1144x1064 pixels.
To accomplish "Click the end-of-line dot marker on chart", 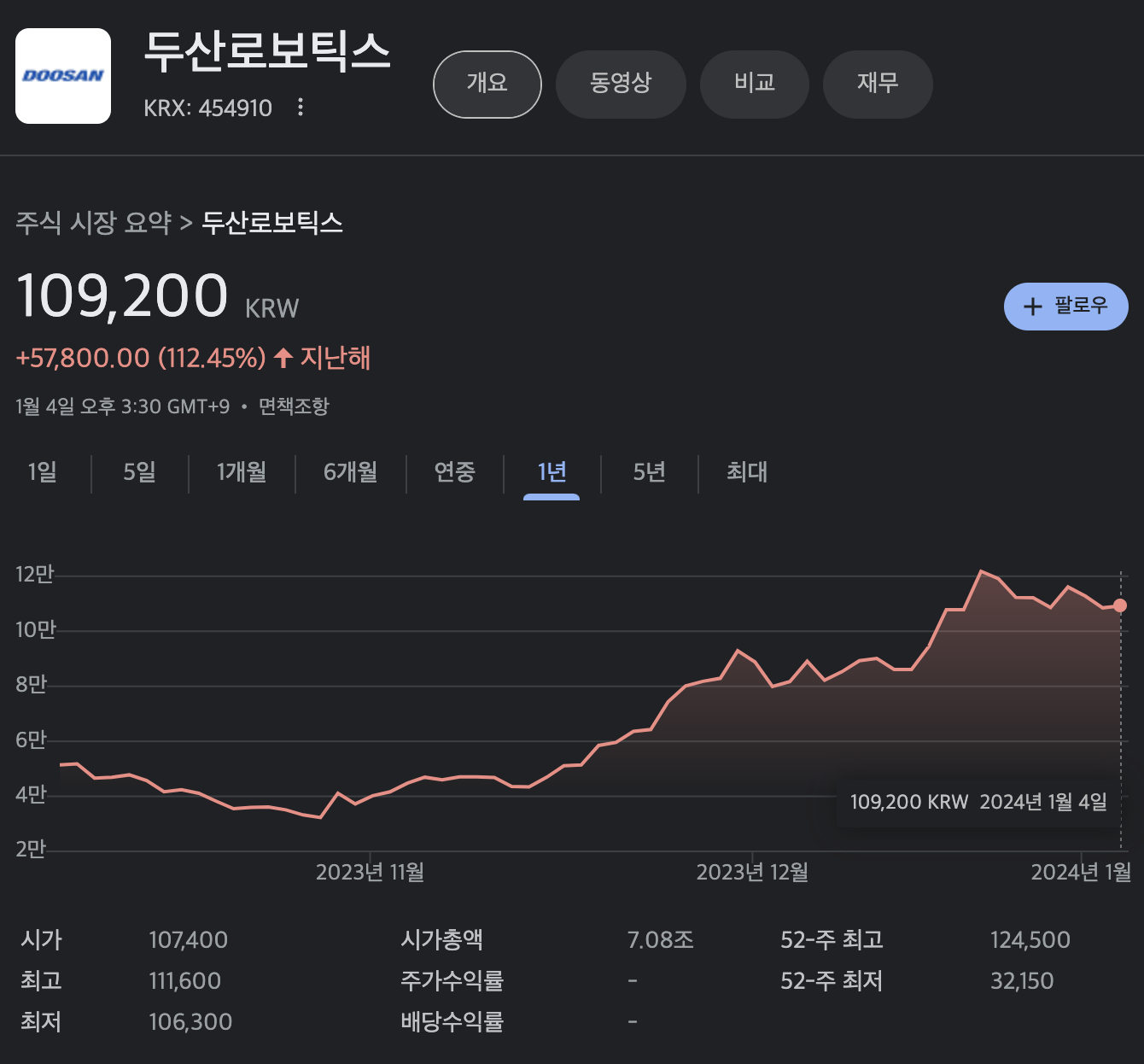I will pos(1120,605).
